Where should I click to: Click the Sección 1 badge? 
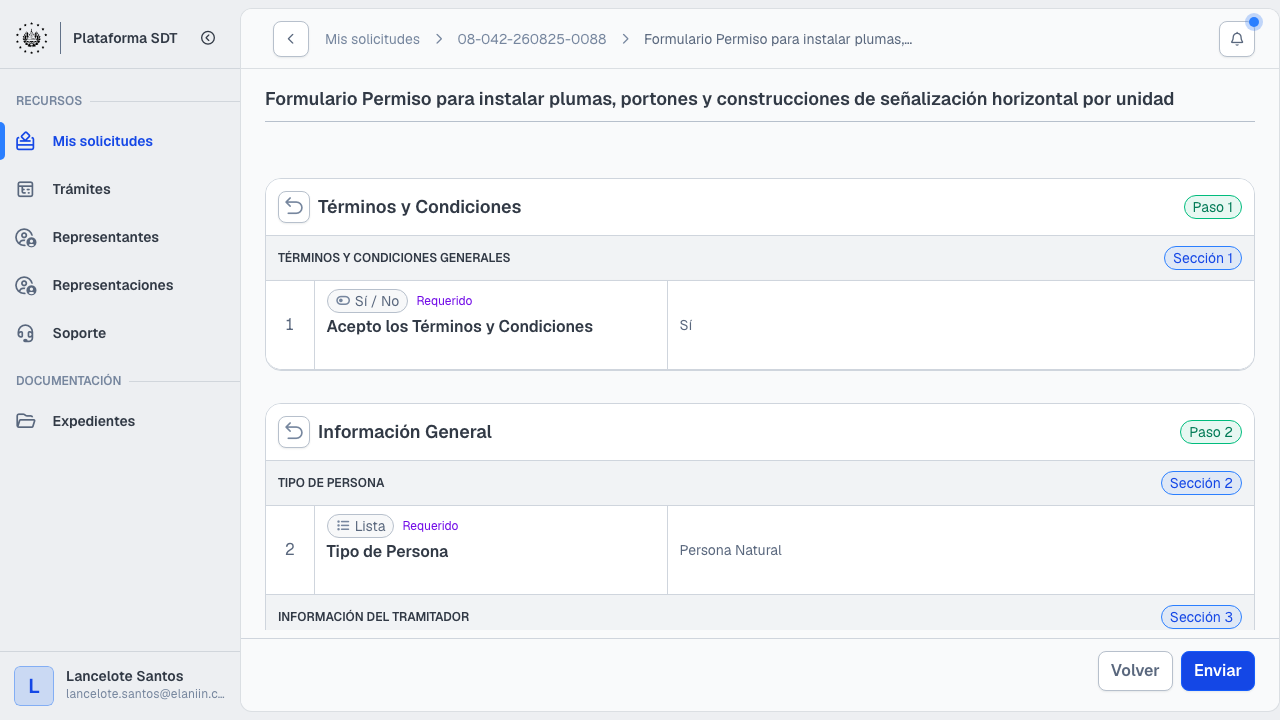(x=1203, y=258)
